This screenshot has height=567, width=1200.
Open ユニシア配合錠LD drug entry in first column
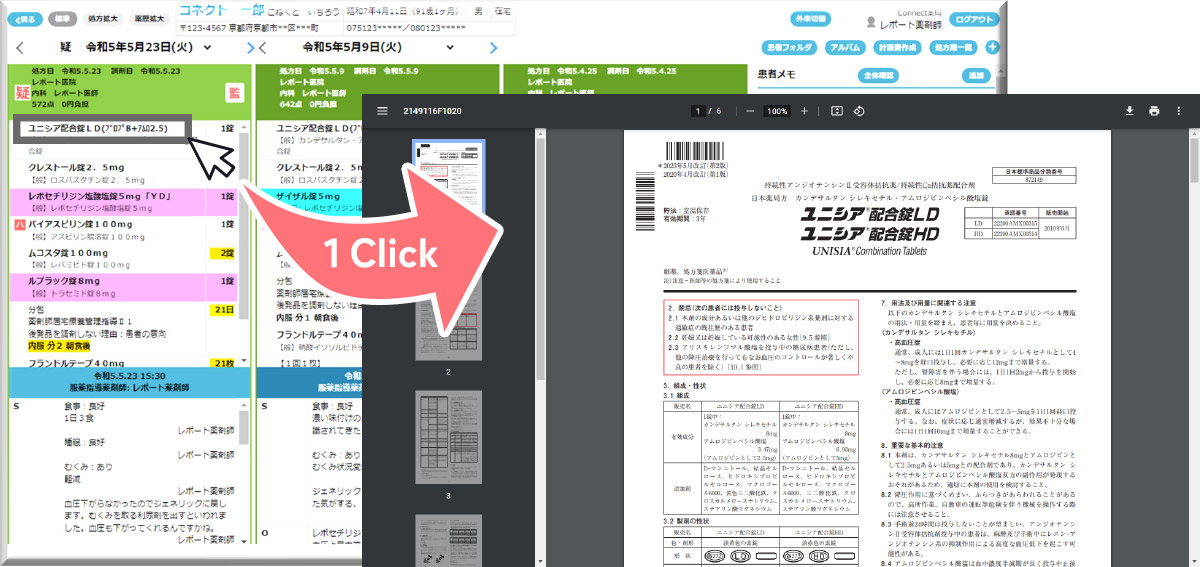100,130
